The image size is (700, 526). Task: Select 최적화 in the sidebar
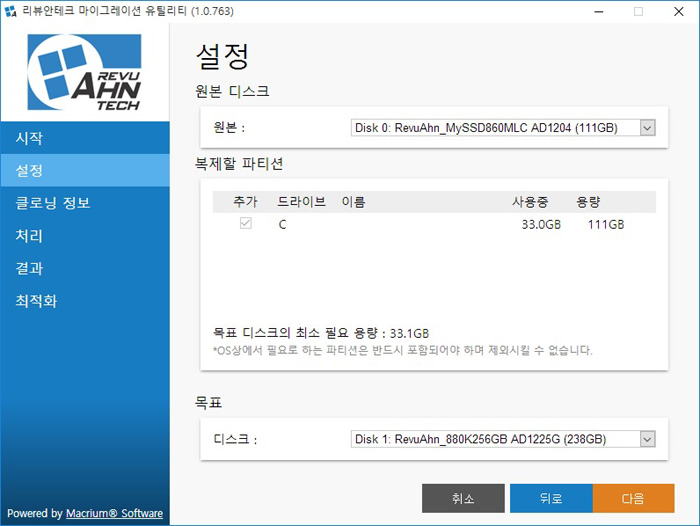point(37,301)
